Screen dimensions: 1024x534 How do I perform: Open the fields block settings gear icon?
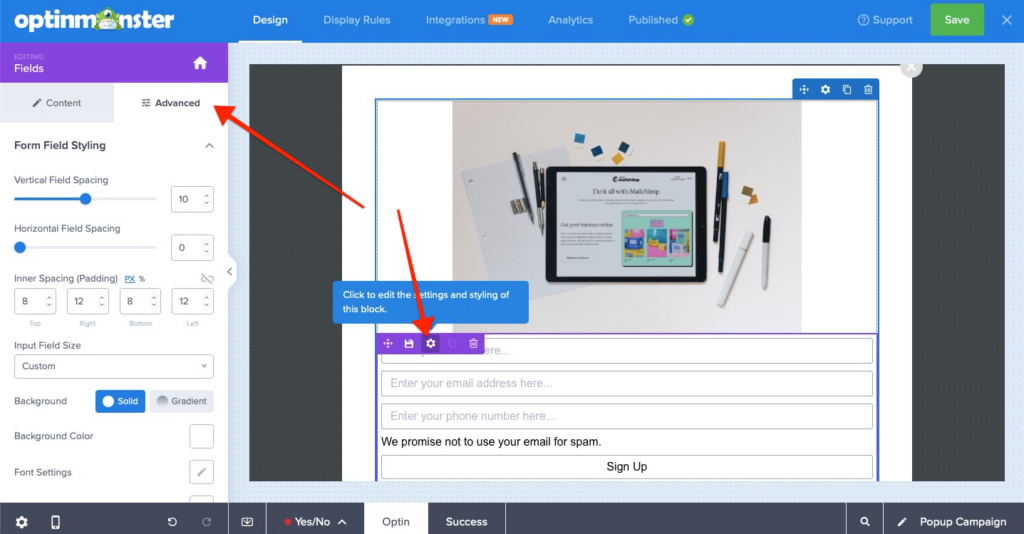click(430, 343)
